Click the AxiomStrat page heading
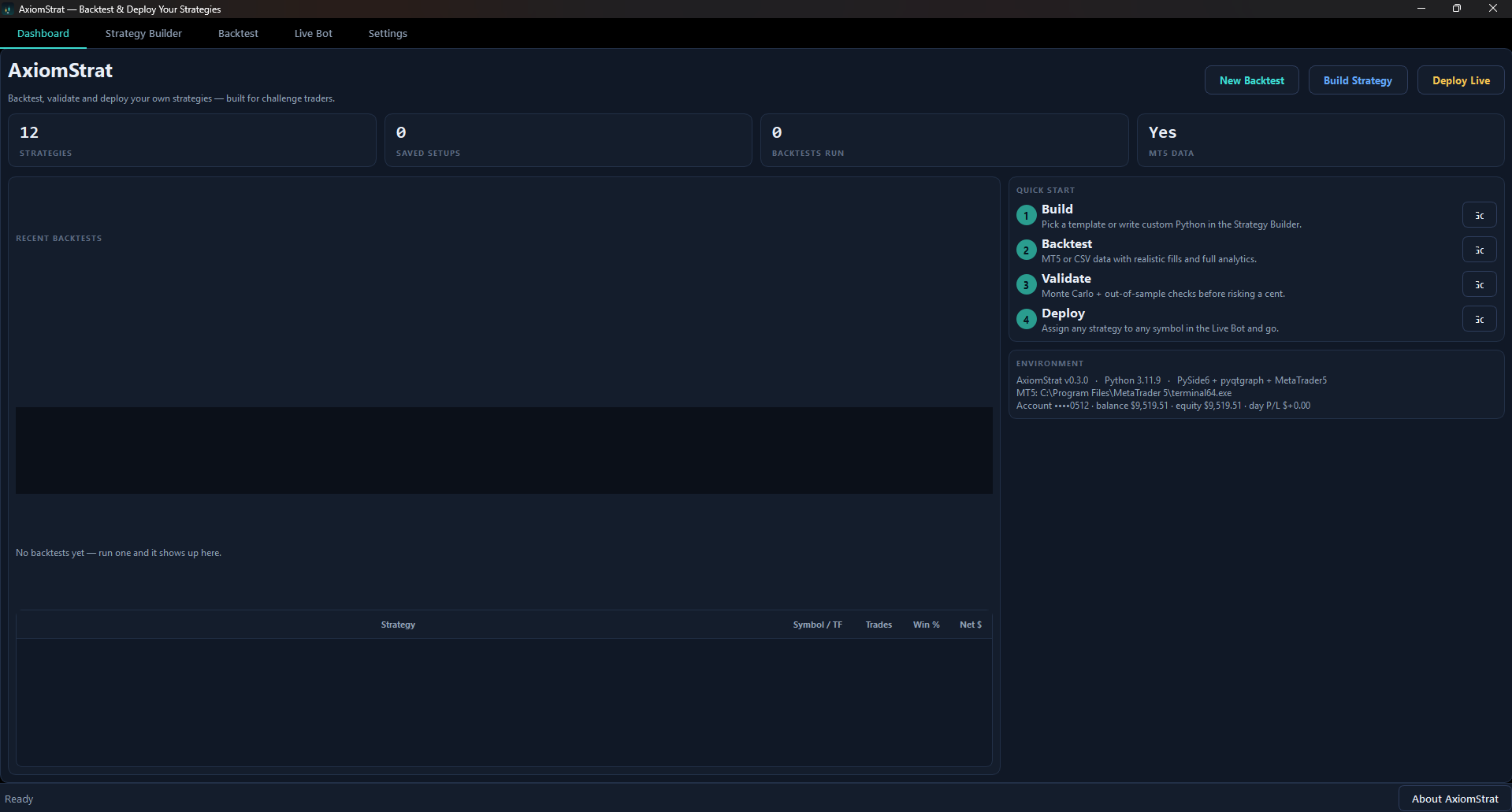This screenshot has width=1512, height=812. pos(61,70)
